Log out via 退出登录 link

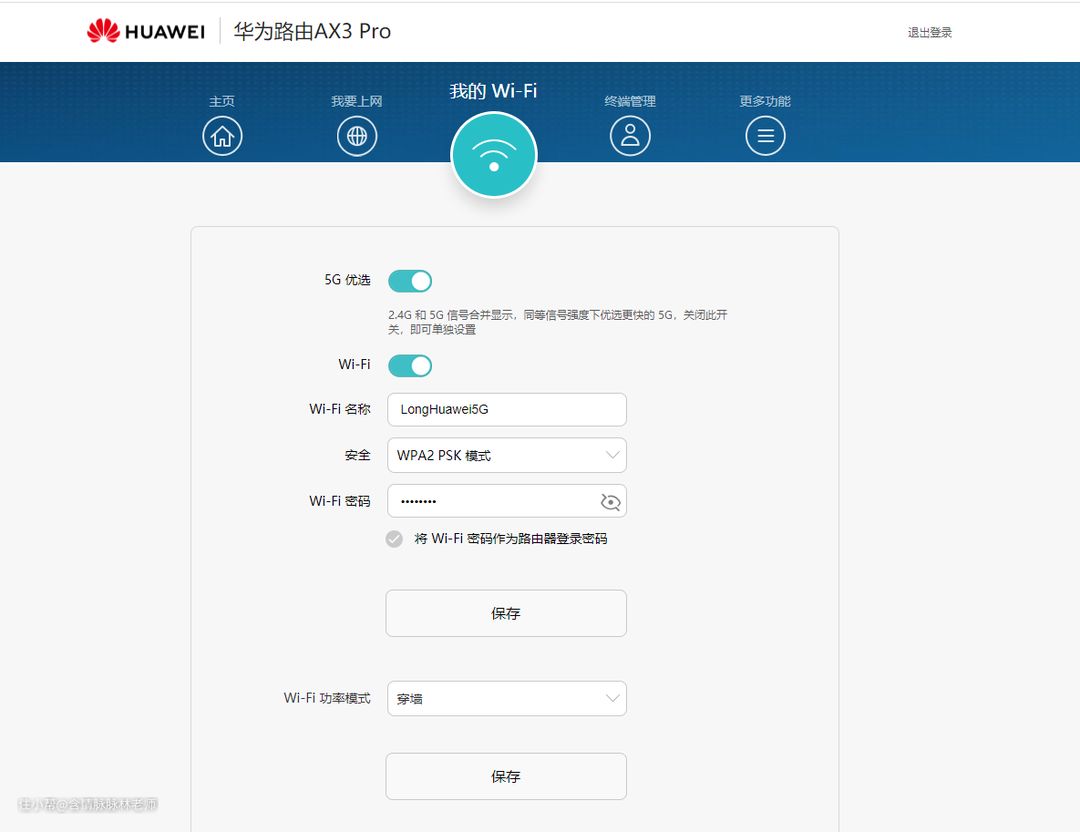click(930, 32)
